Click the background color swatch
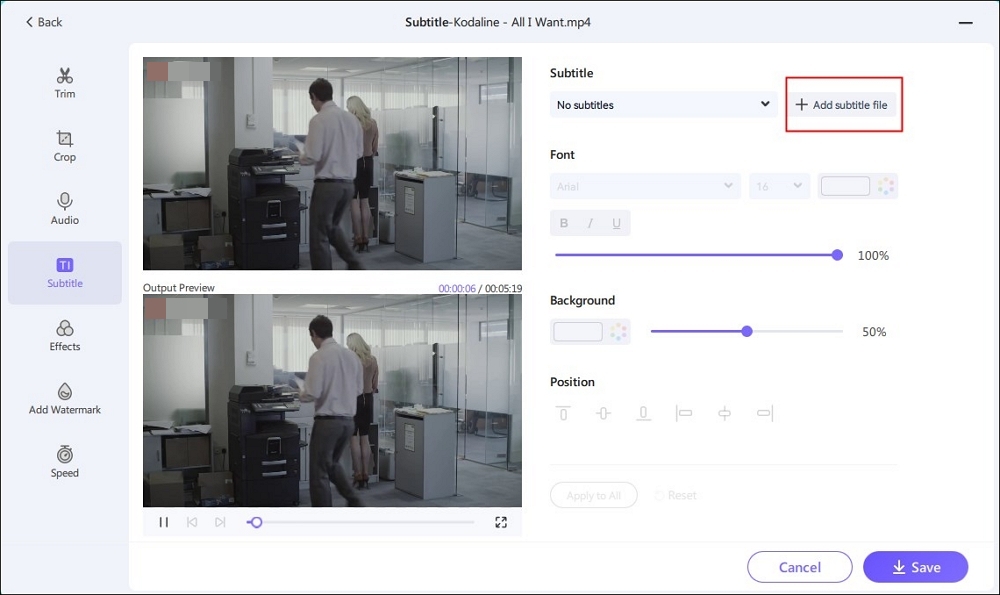 click(x=578, y=332)
